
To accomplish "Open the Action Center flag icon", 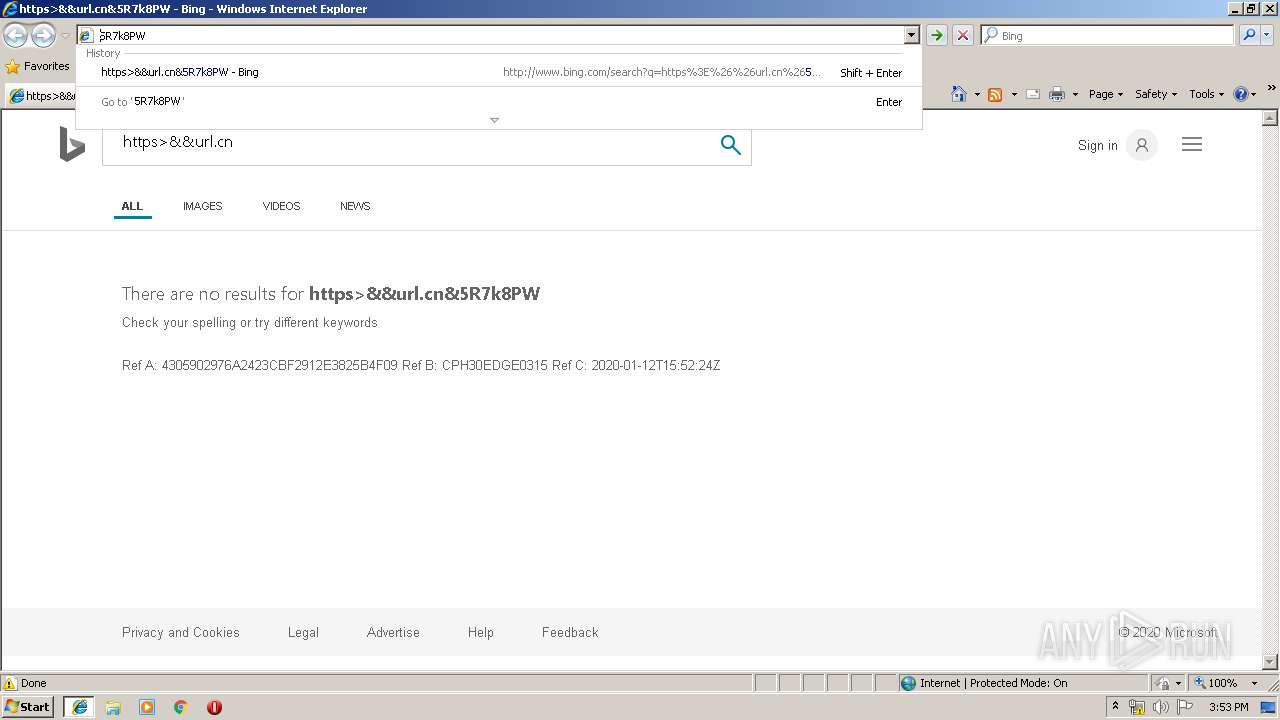I will point(1185,707).
